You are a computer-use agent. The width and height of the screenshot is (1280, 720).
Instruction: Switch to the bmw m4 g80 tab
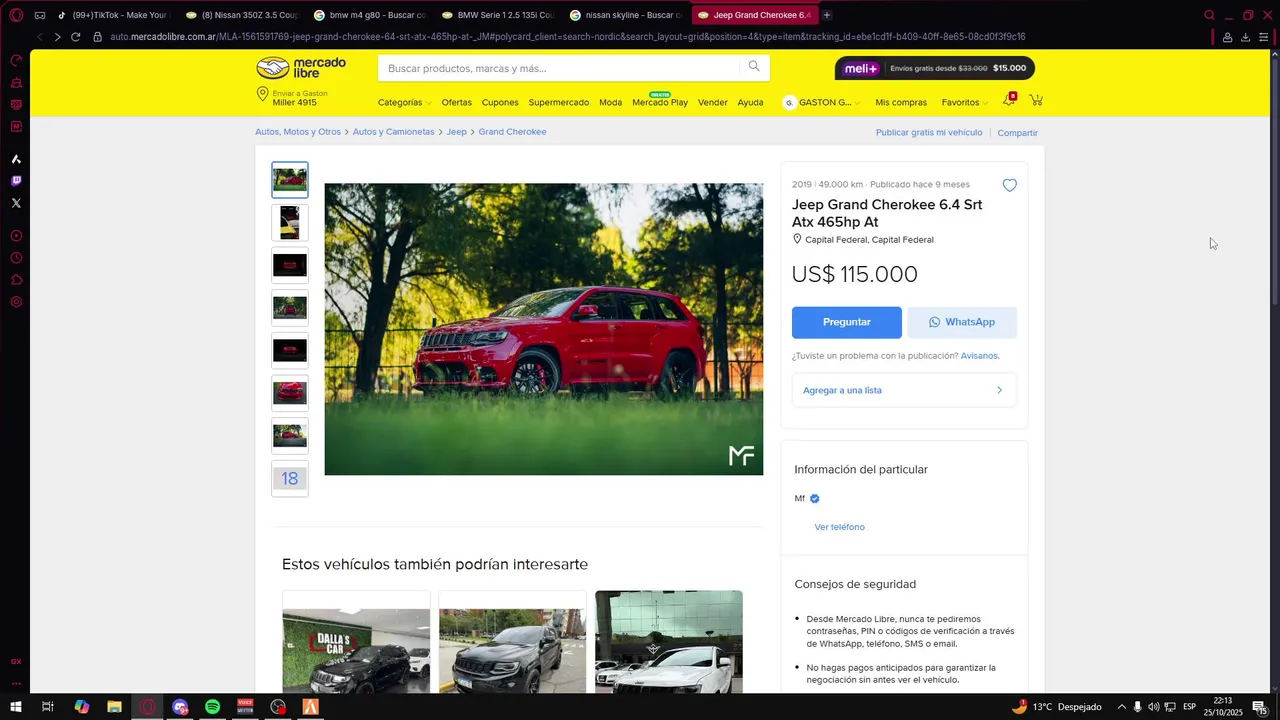click(369, 15)
